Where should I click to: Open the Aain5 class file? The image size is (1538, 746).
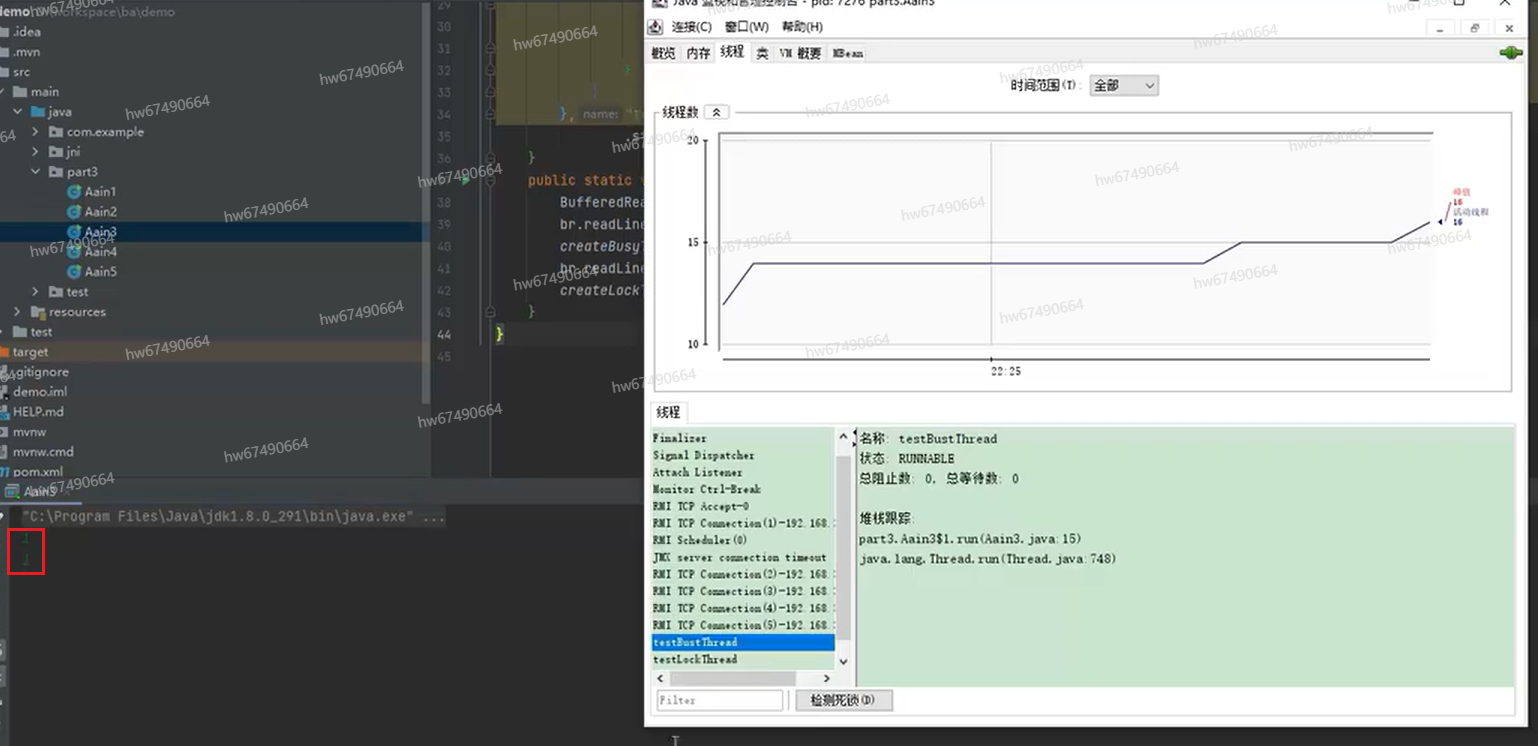100,272
